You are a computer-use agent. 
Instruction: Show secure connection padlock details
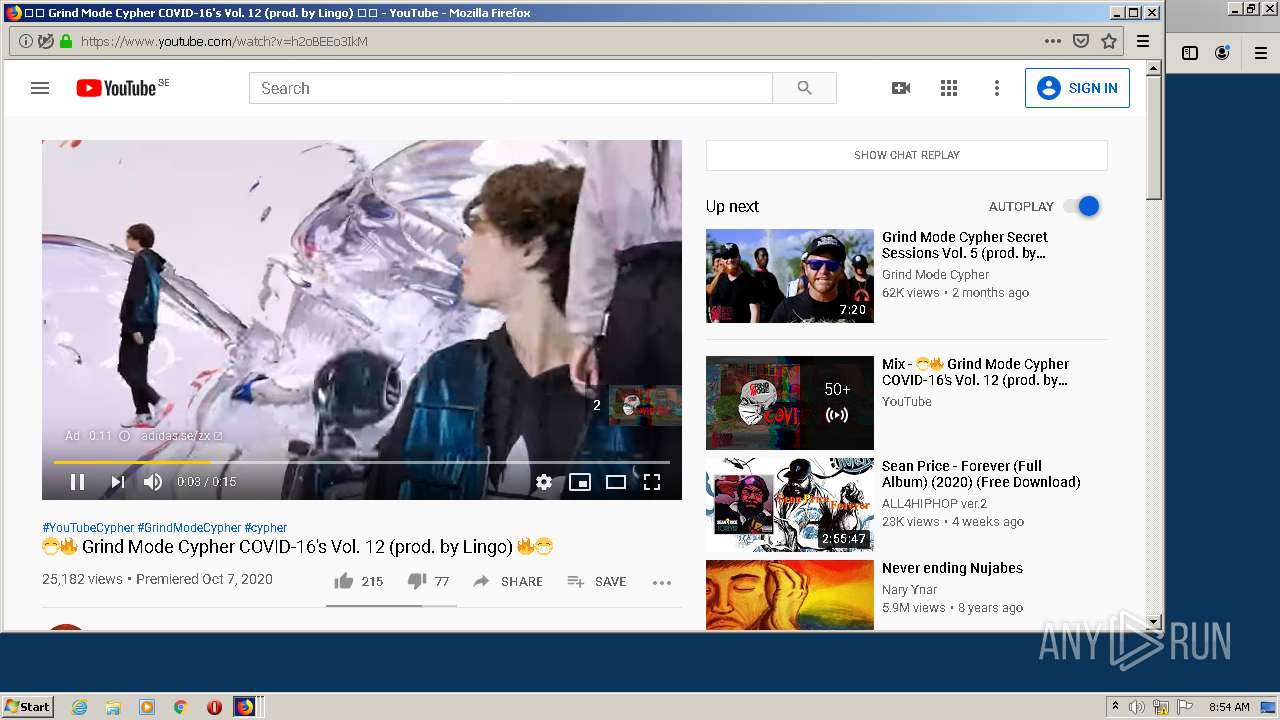pyautogui.click(x=66, y=41)
